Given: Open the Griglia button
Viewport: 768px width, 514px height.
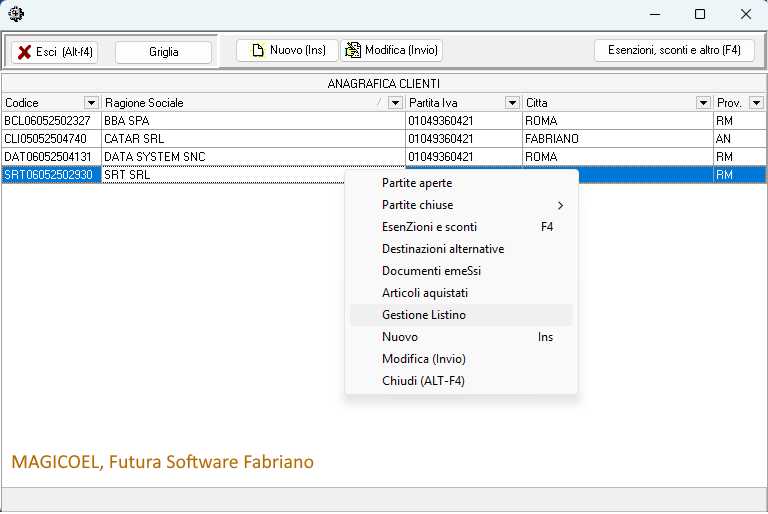Looking at the screenshot, I should (164, 52).
